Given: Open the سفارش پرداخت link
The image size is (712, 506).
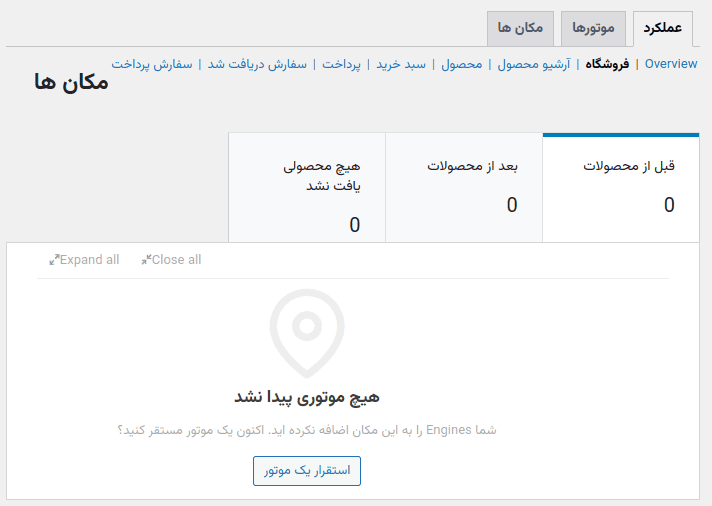Looking at the screenshot, I should 152,64.
